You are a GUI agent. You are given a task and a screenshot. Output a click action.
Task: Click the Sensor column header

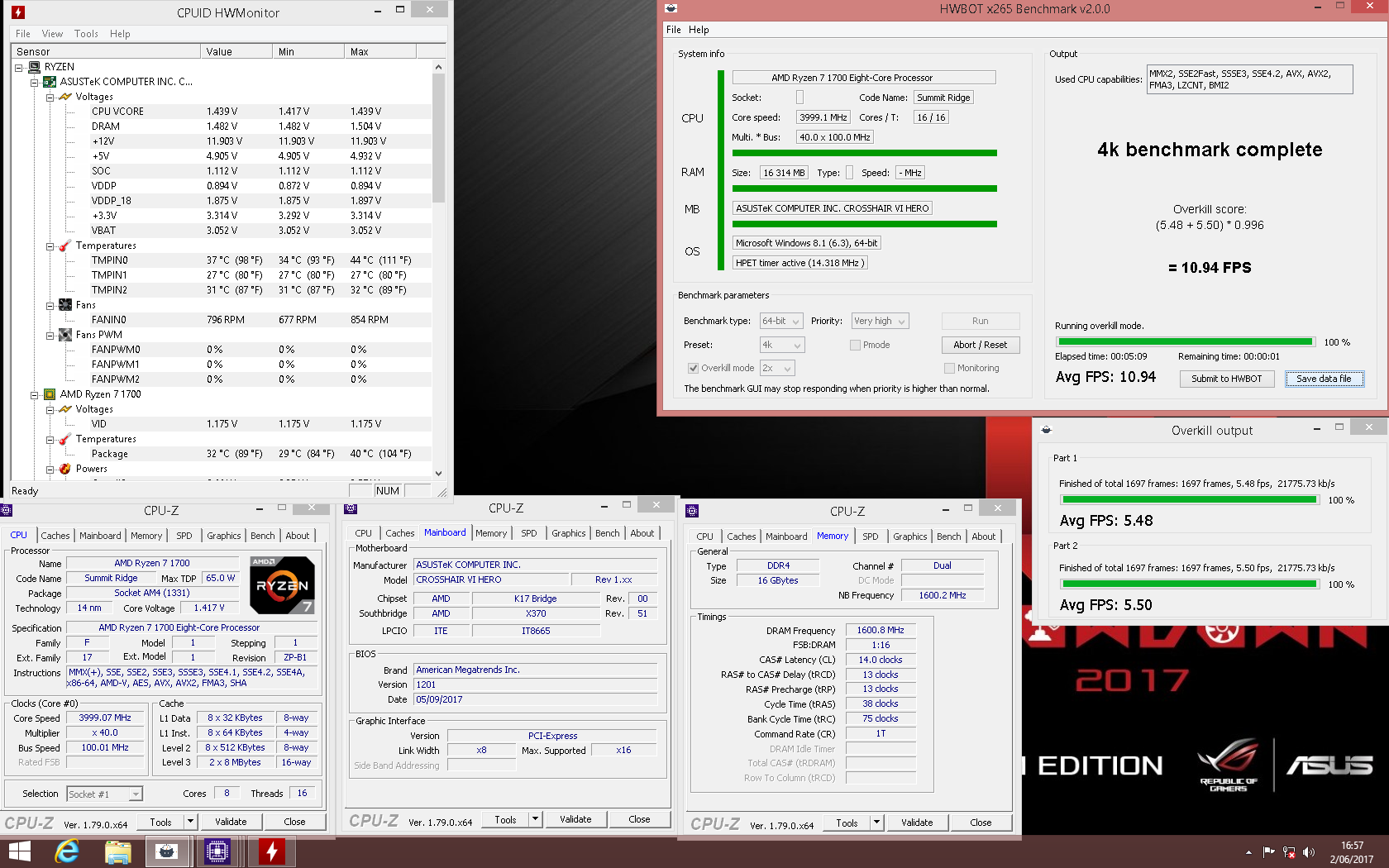click(x=106, y=51)
